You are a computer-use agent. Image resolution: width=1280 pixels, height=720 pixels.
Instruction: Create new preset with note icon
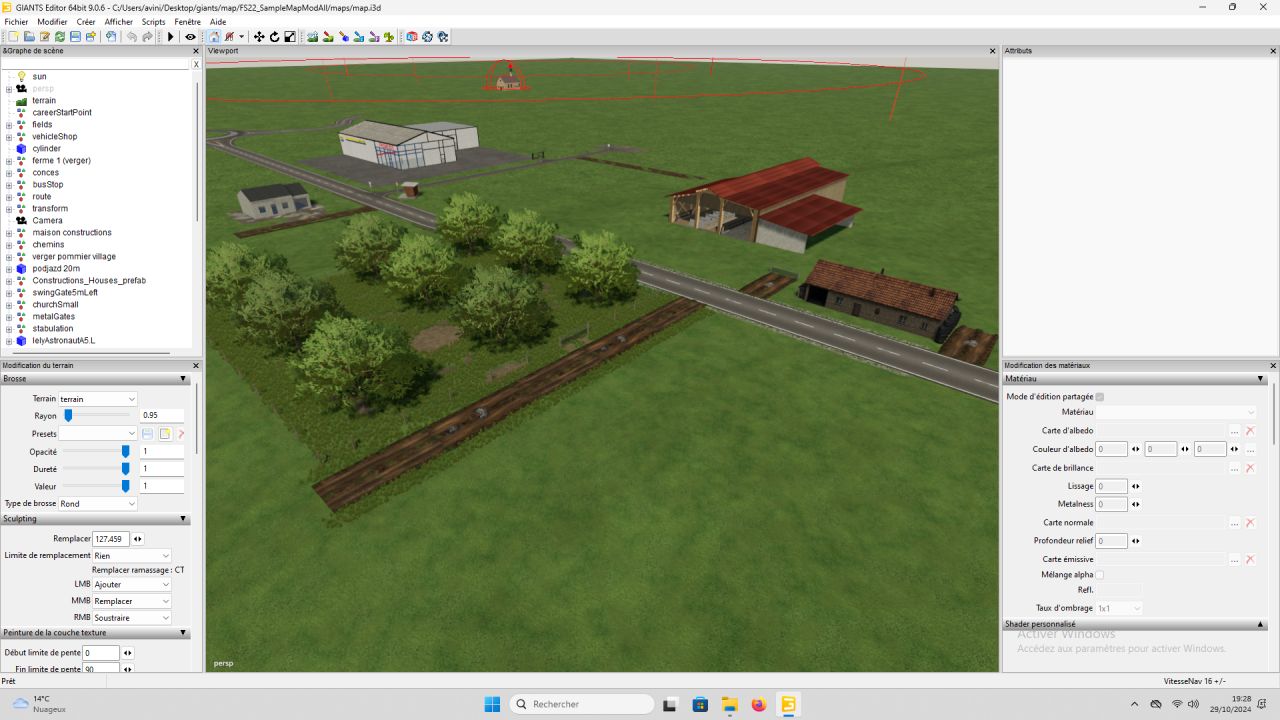point(165,433)
